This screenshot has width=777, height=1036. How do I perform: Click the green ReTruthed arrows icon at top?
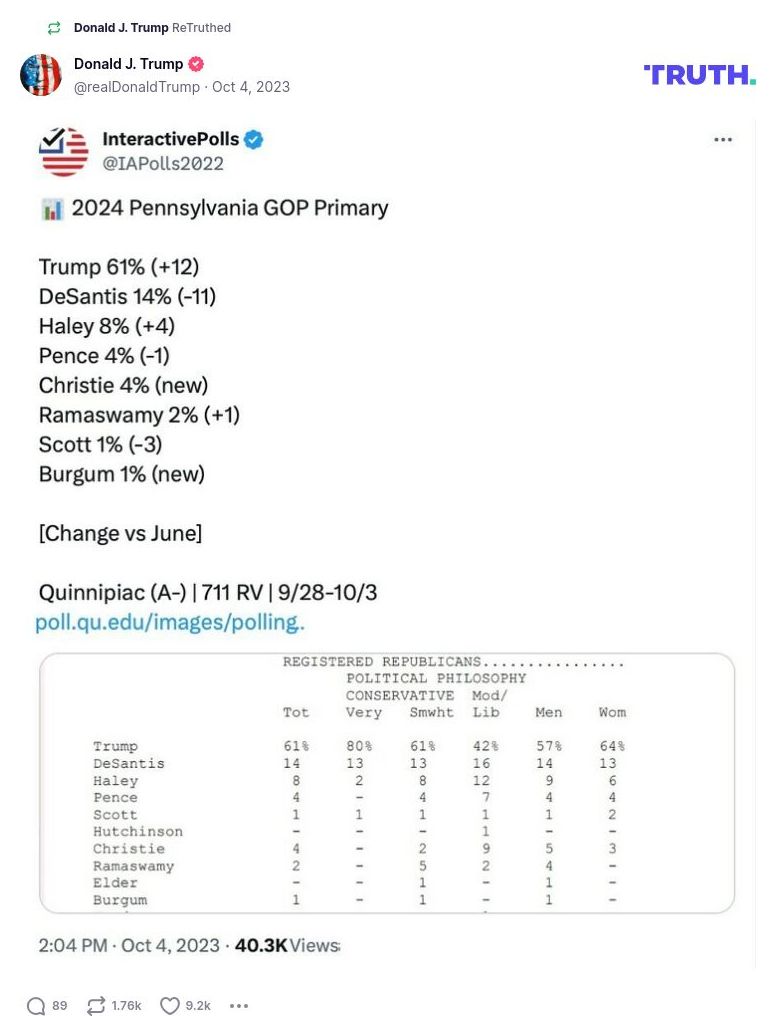click(53, 28)
